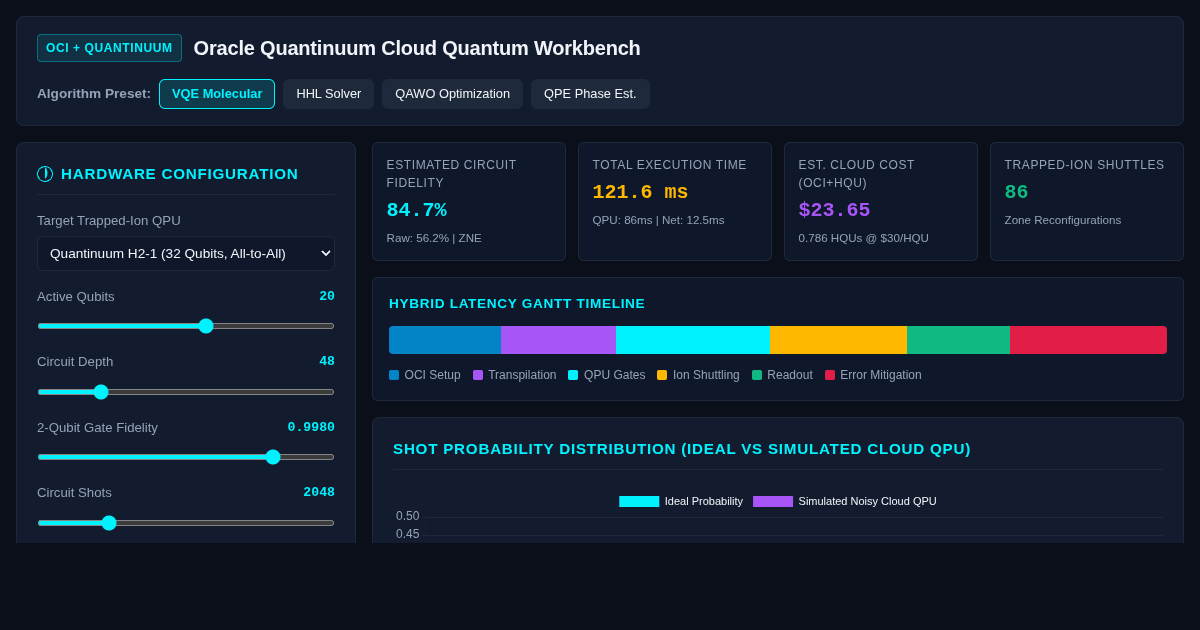Click the Ion Shuttling legend swatch
The height and width of the screenshot is (630, 1200).
point(662,375)
